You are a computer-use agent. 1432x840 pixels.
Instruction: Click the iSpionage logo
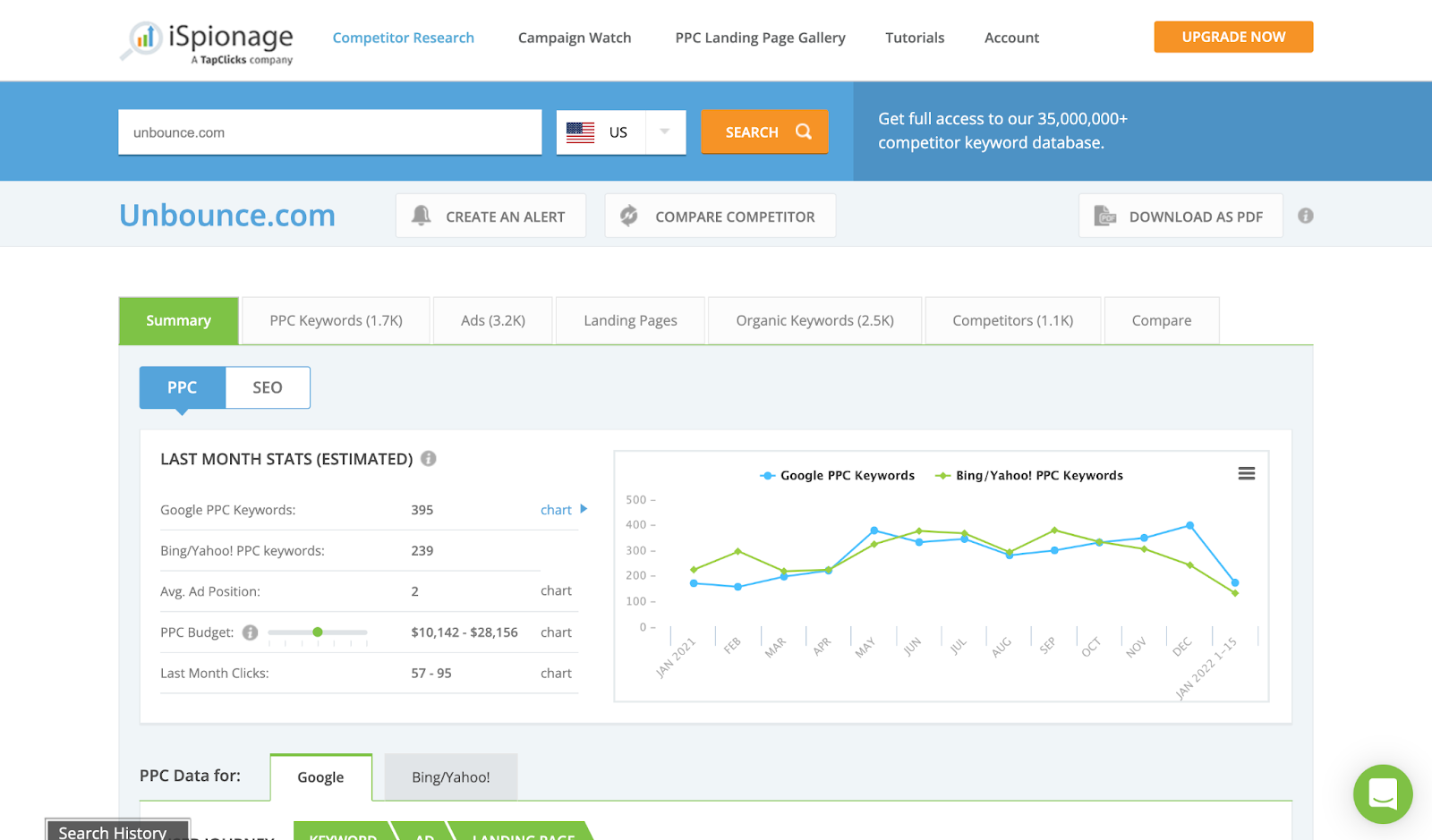tap(207, 41)
